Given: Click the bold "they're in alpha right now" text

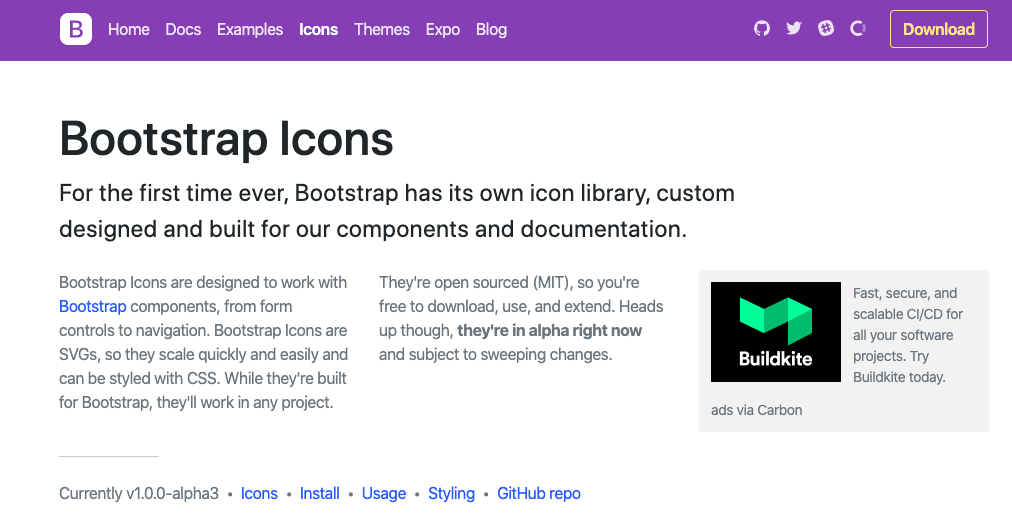Looking at the screenshot, I should coord(549,330).
